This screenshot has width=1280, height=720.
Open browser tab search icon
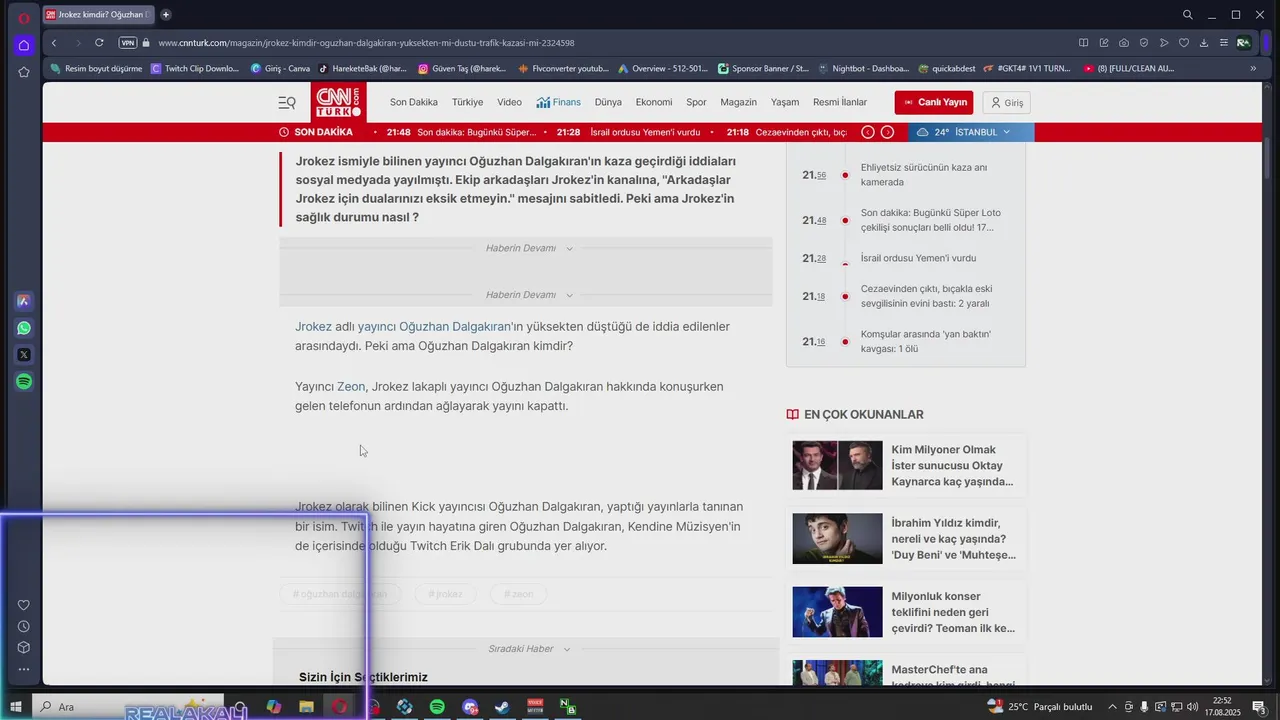pos(1187,14)
